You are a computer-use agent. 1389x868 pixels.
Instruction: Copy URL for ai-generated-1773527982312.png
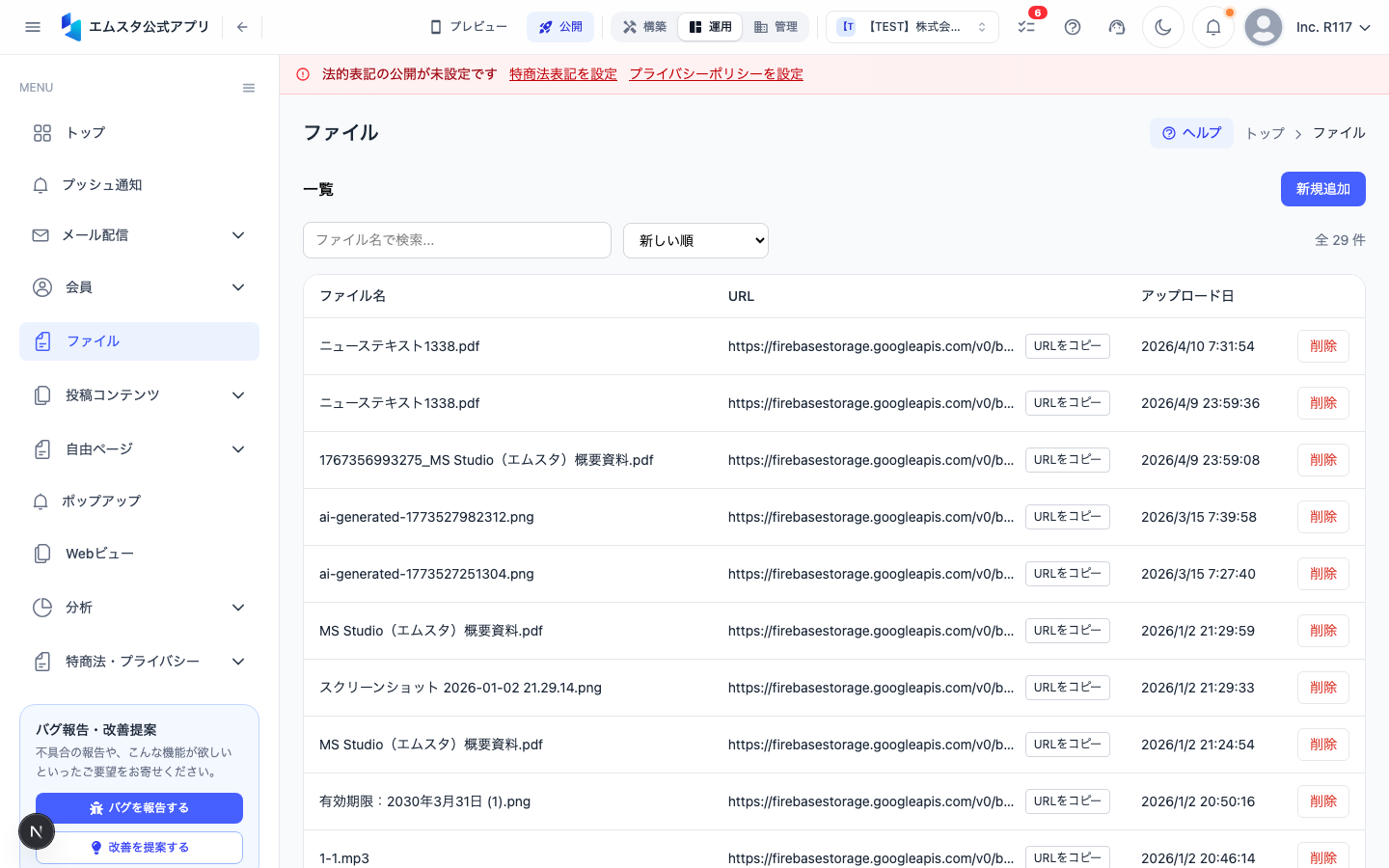pyautogui.click(x=1068, y=517)
